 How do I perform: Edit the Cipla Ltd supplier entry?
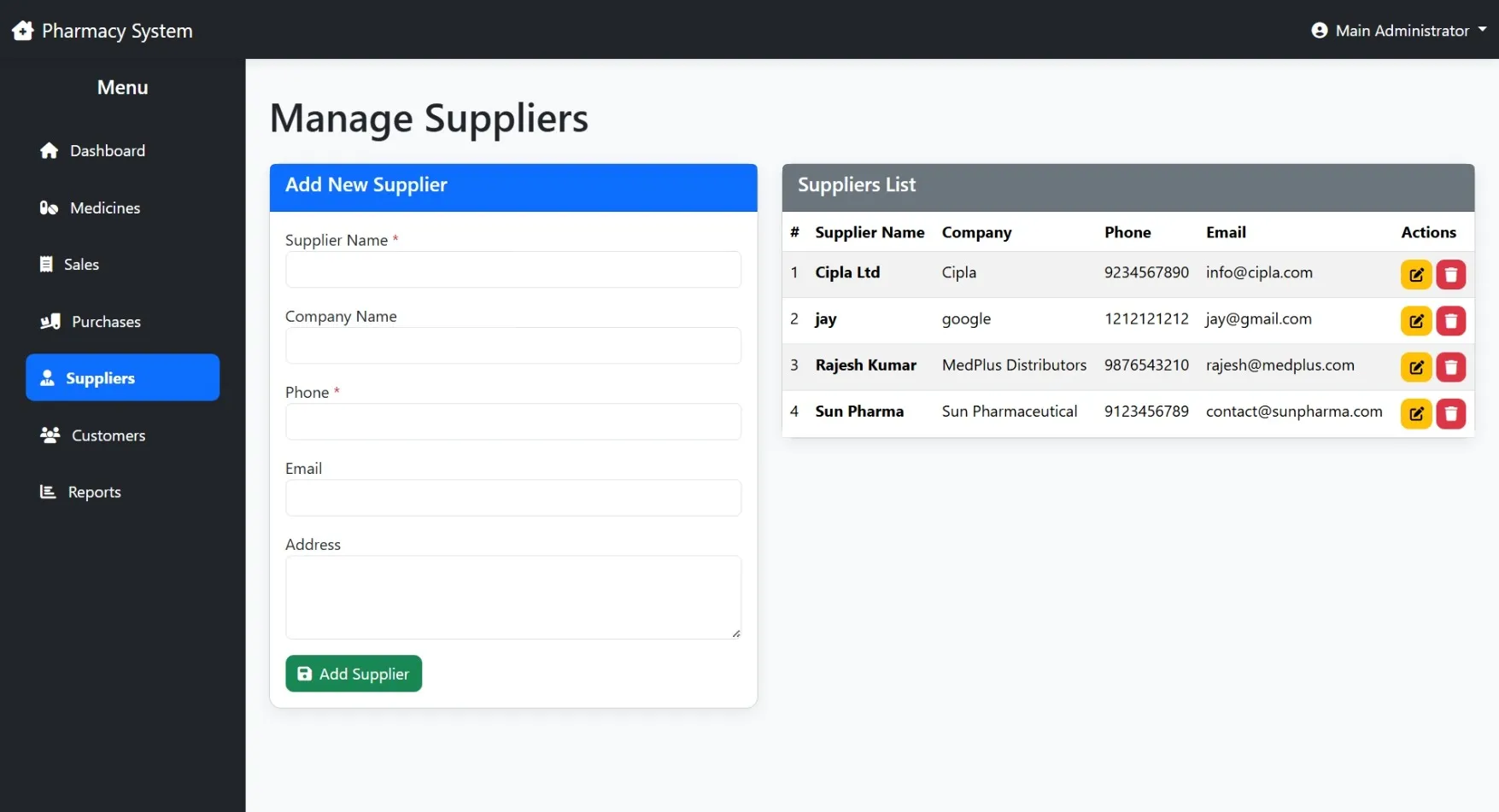pyautogui.click(x=1415, y=274)
